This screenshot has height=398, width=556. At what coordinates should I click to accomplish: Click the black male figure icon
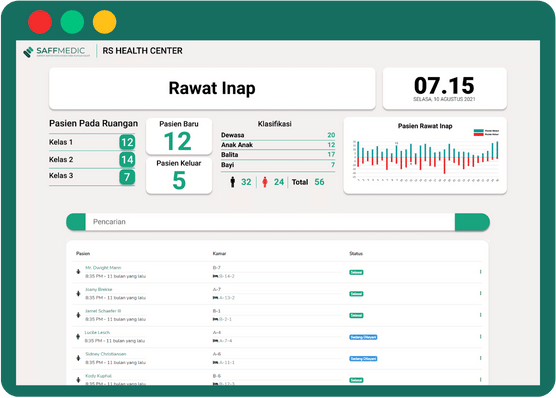tap(233, 182)
